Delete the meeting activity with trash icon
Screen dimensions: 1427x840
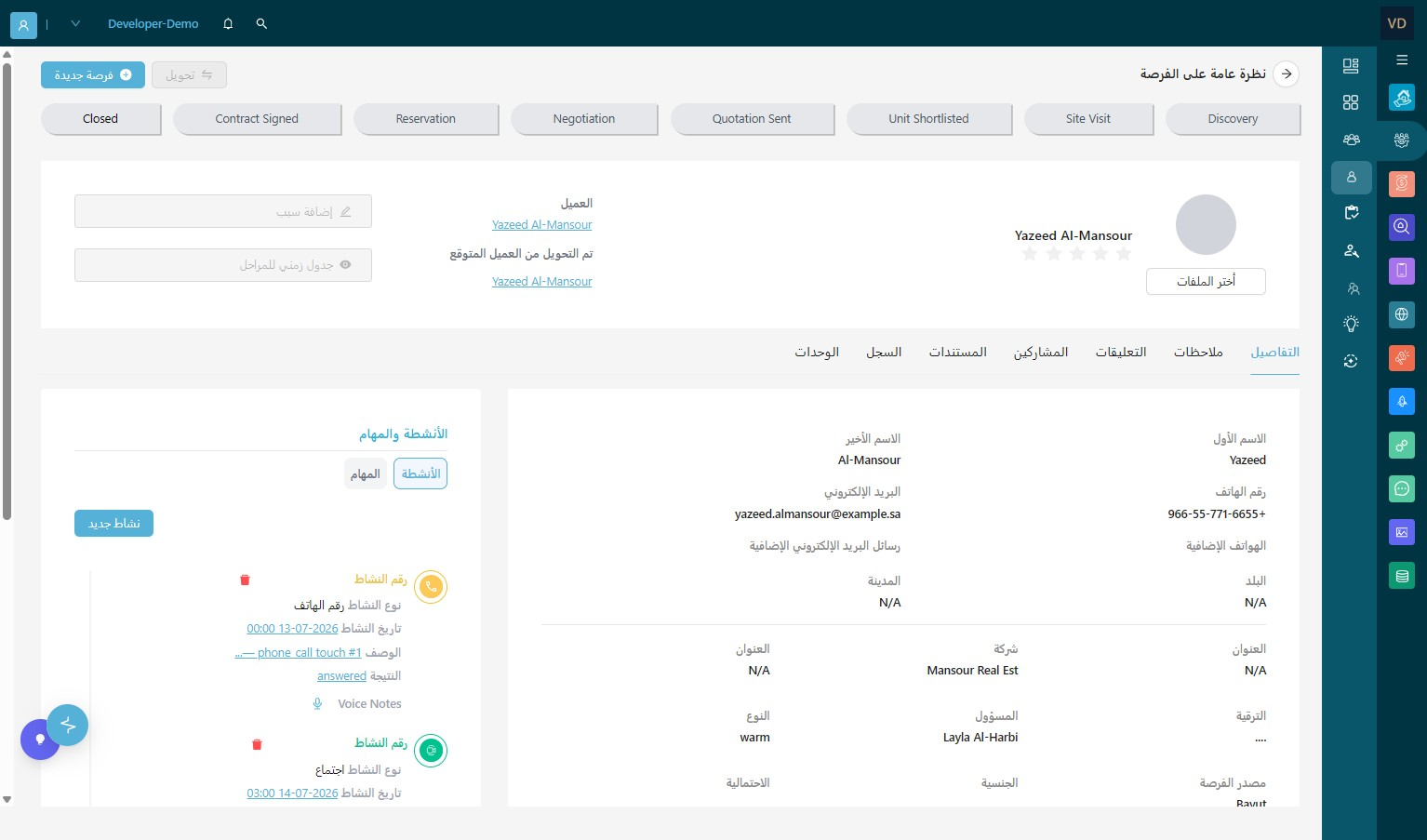tap(257, 744)
